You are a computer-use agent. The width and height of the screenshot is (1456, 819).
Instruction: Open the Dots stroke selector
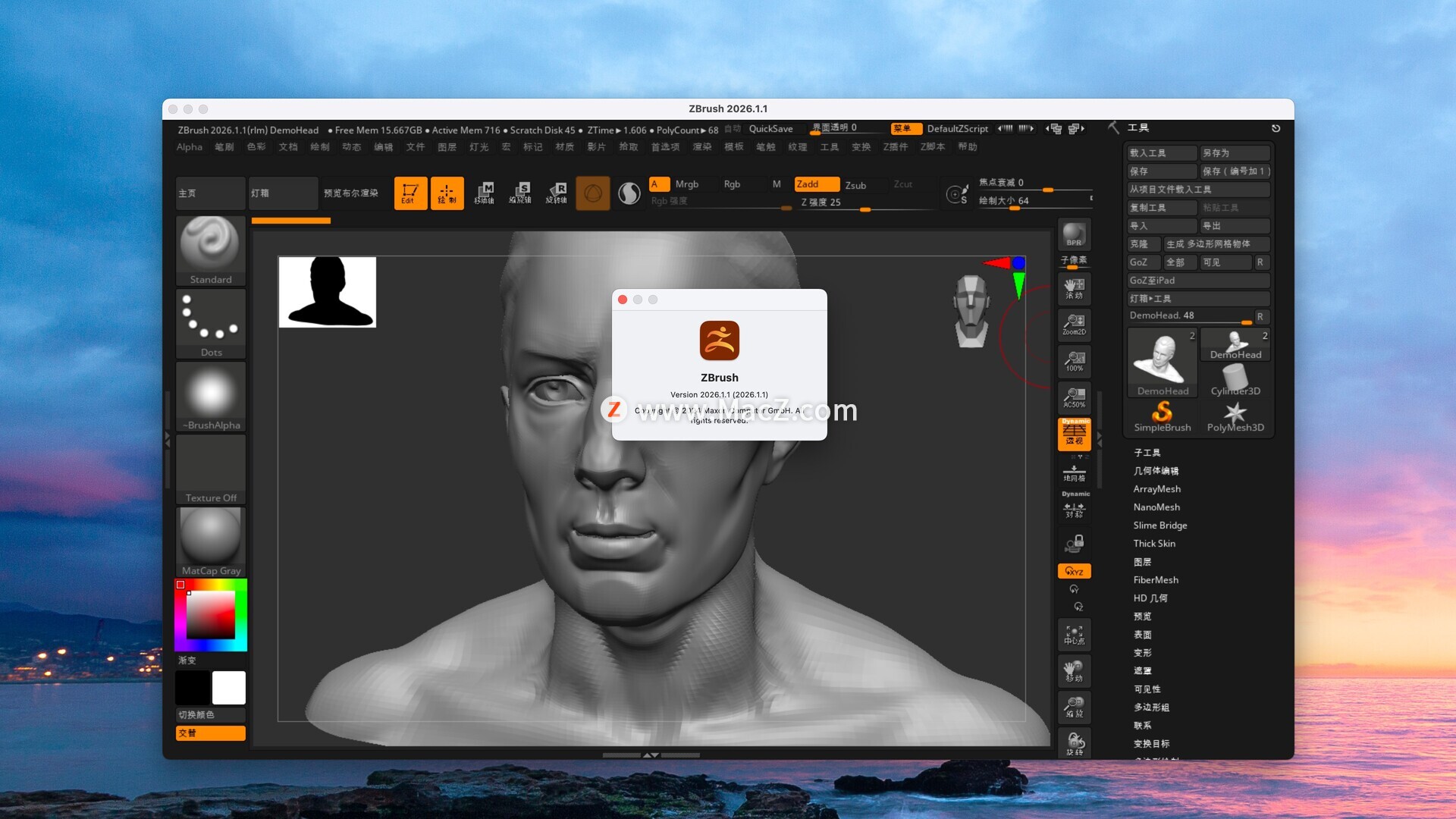[211, 324]
